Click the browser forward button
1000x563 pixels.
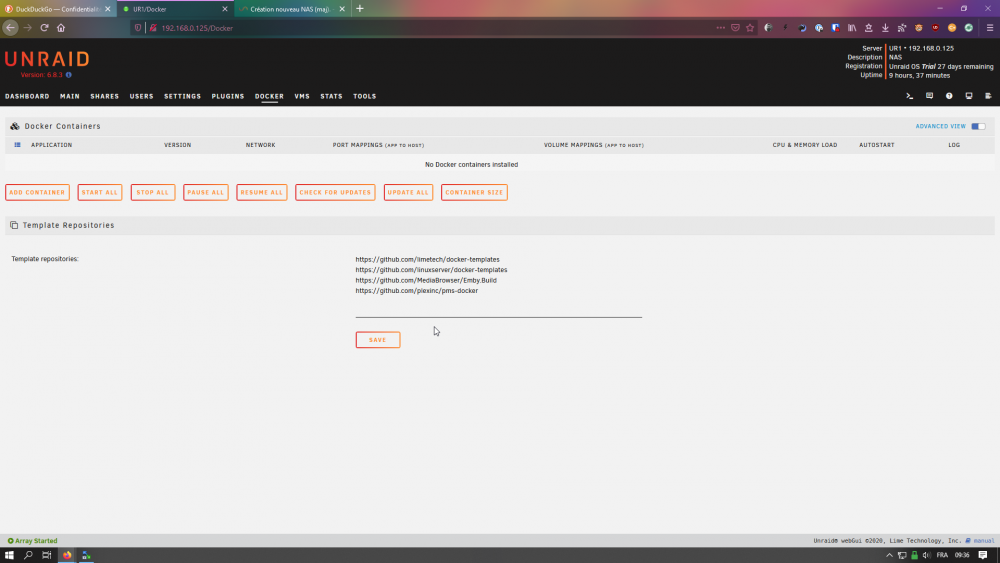coord(27,27)
